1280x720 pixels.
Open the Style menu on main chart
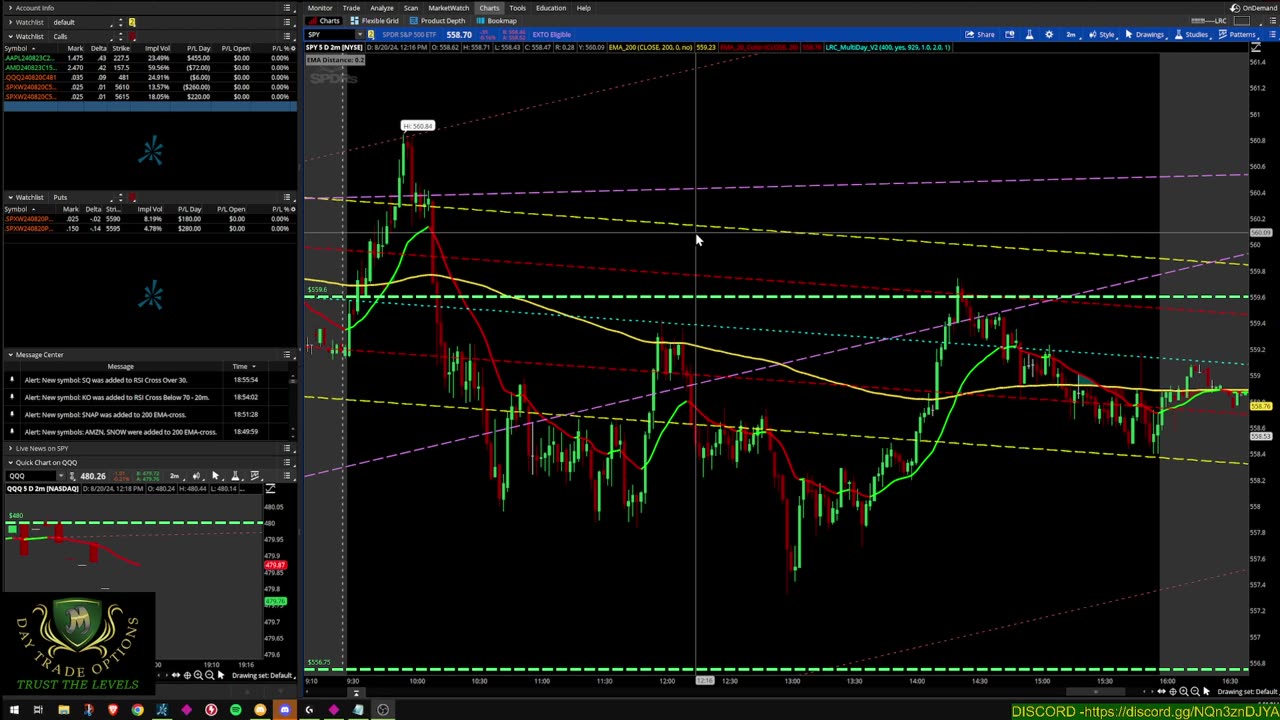1102,34
